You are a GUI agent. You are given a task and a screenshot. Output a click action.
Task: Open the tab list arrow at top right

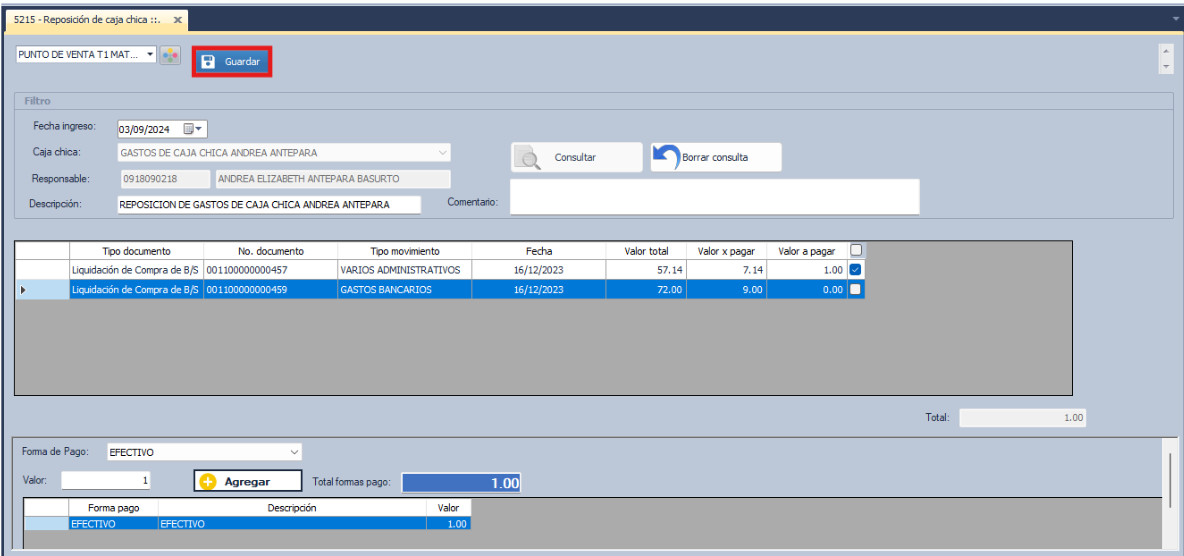coord(1175,19)
